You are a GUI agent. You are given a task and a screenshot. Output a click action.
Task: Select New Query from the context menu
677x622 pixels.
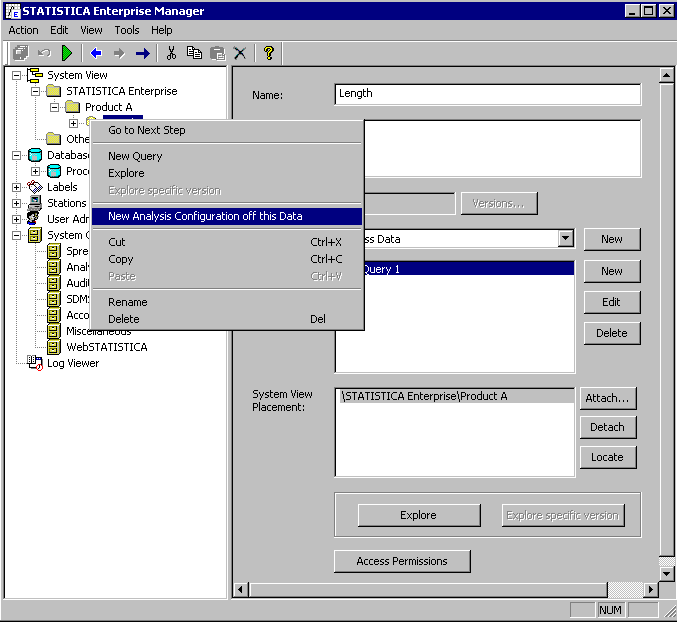point(135,156)
